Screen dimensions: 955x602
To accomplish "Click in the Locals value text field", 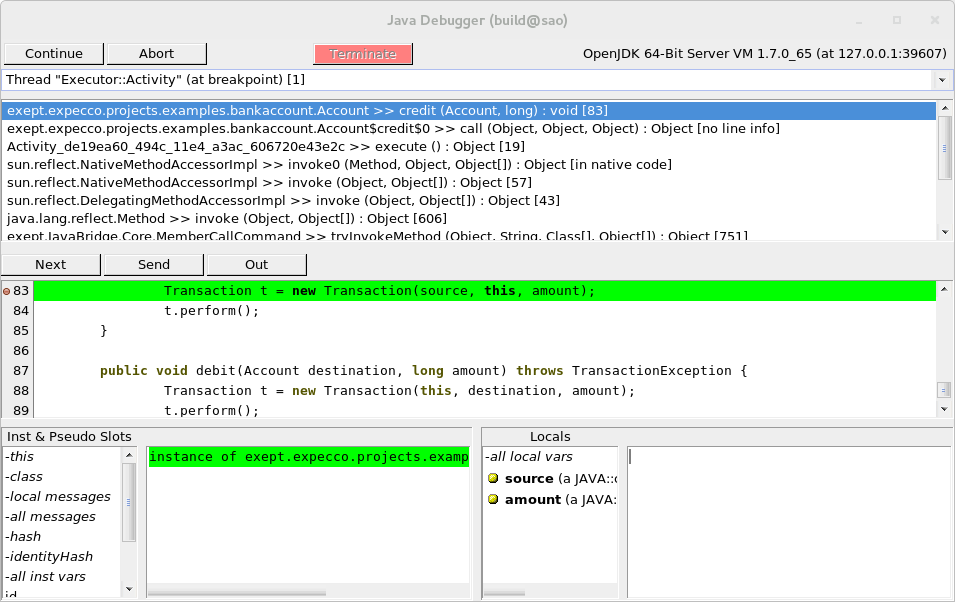I will tap(788, 510).
